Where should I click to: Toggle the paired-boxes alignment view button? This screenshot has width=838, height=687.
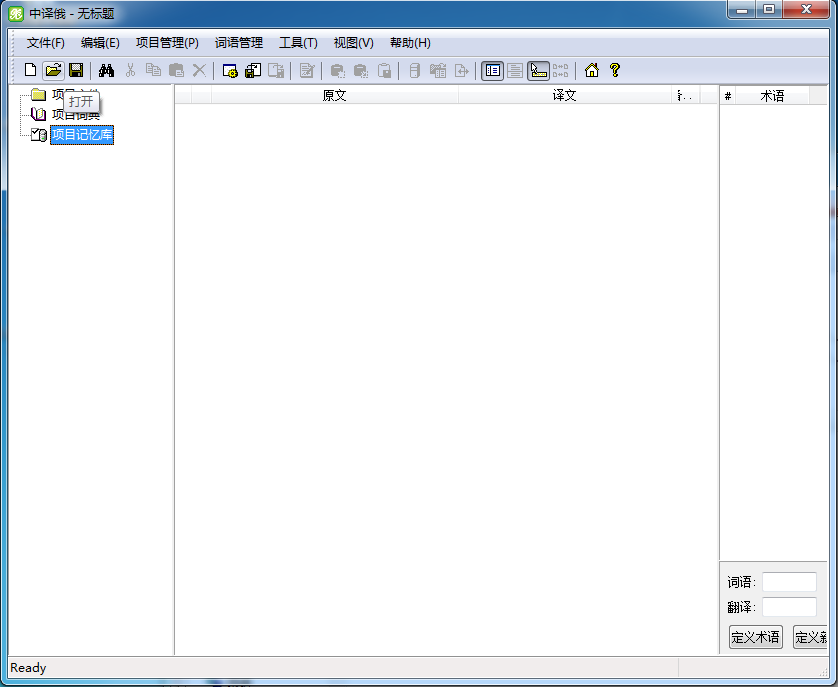561,70
